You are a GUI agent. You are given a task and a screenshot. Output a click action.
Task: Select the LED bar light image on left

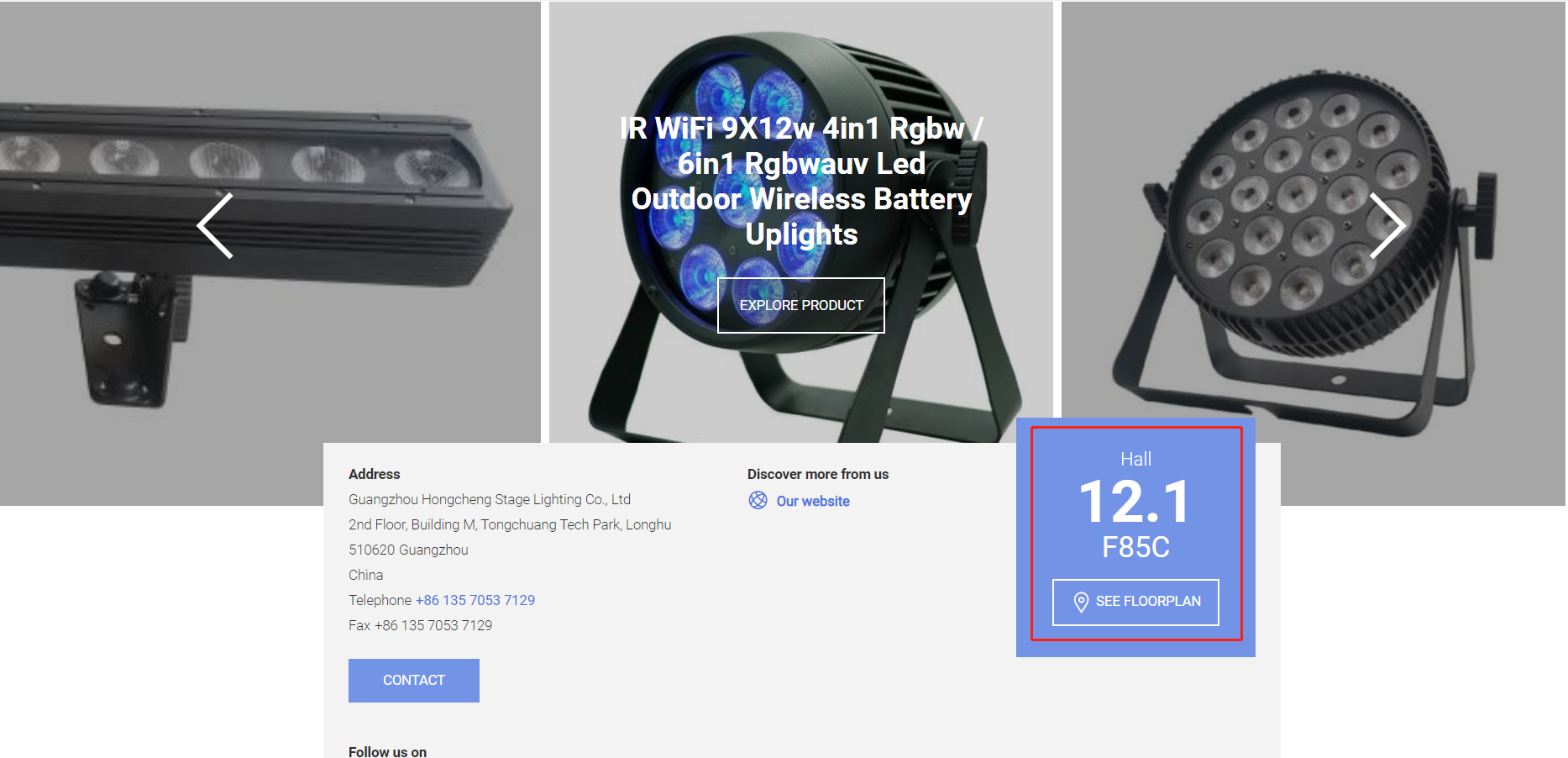coord(270,252)
